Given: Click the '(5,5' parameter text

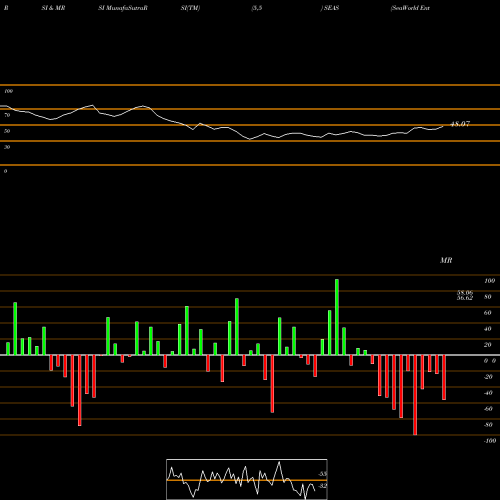Looking at the screenshot, I should [x=257, y=8].
